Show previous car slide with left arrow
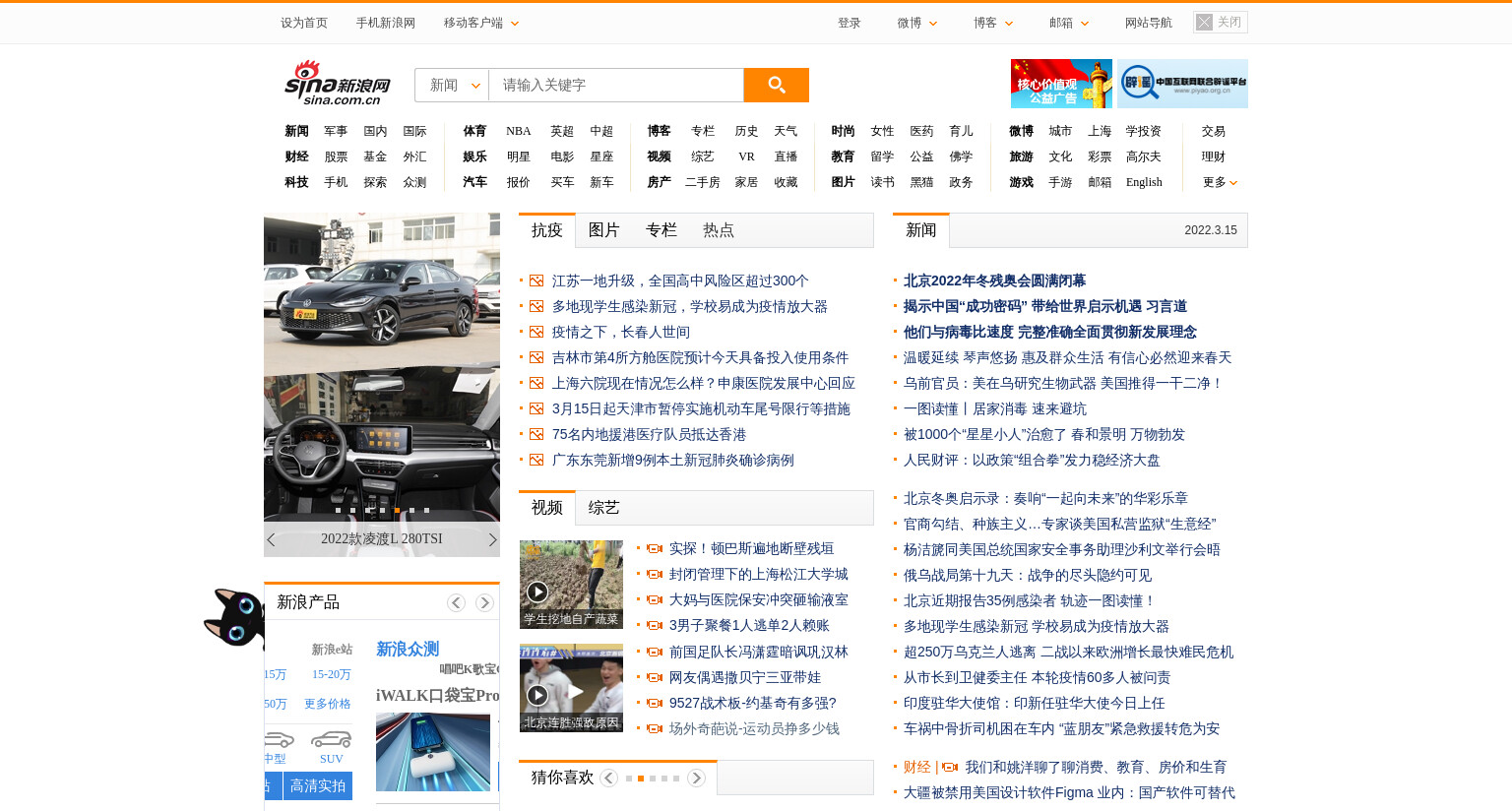1512x811 pixels. 272,539
